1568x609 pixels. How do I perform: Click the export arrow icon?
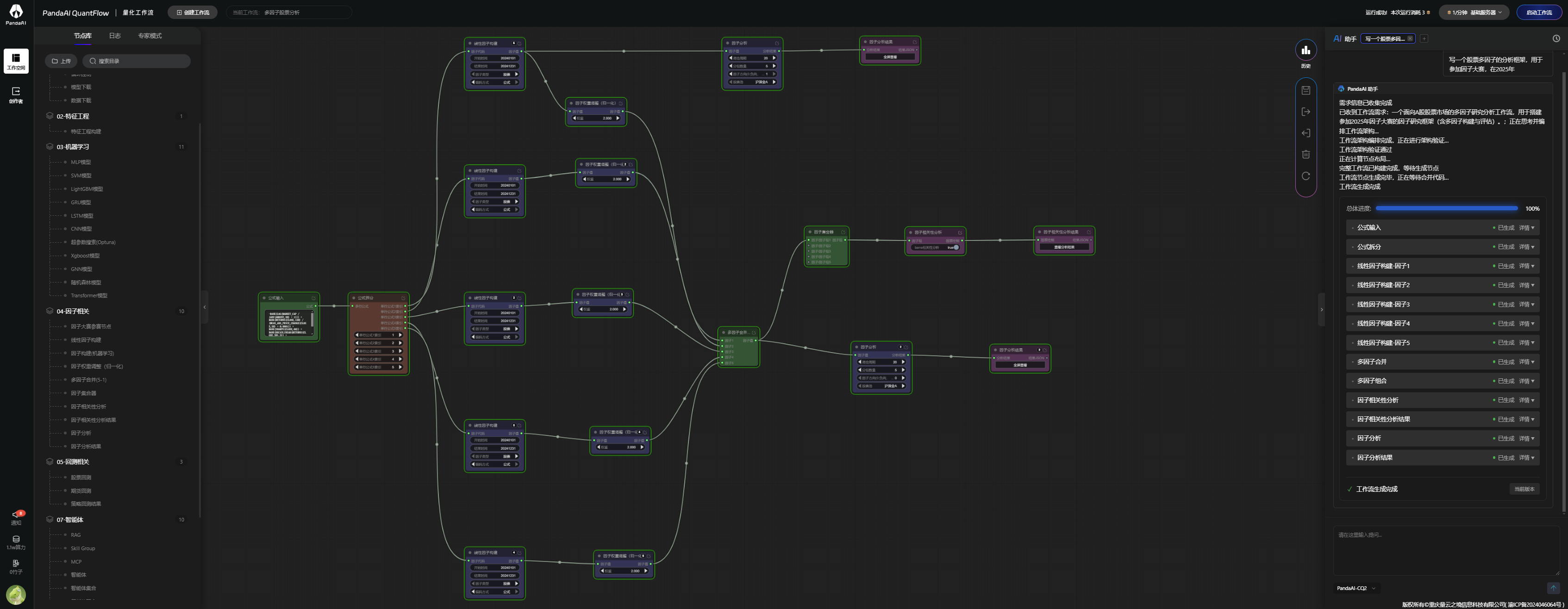click(1306, 112)
